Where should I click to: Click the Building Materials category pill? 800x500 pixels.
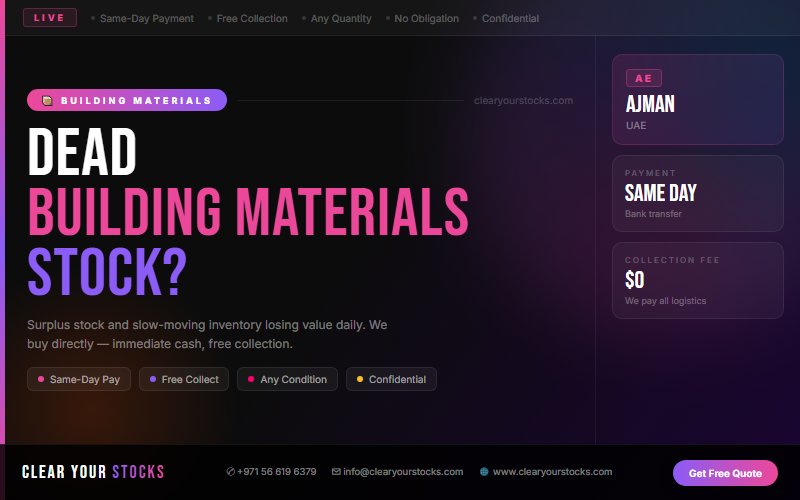coord(127,100)
